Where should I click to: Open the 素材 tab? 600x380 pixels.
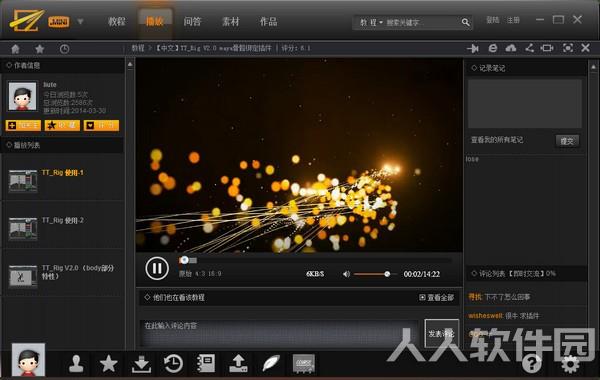coord(231,21)
